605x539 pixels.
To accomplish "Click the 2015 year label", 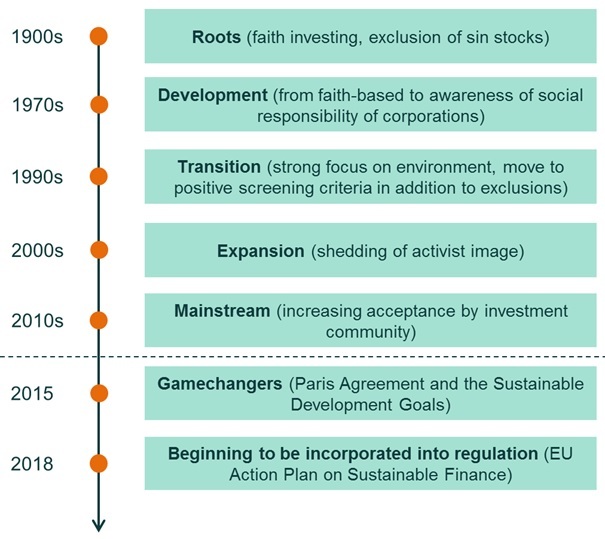I will click(x=32, y=394).
